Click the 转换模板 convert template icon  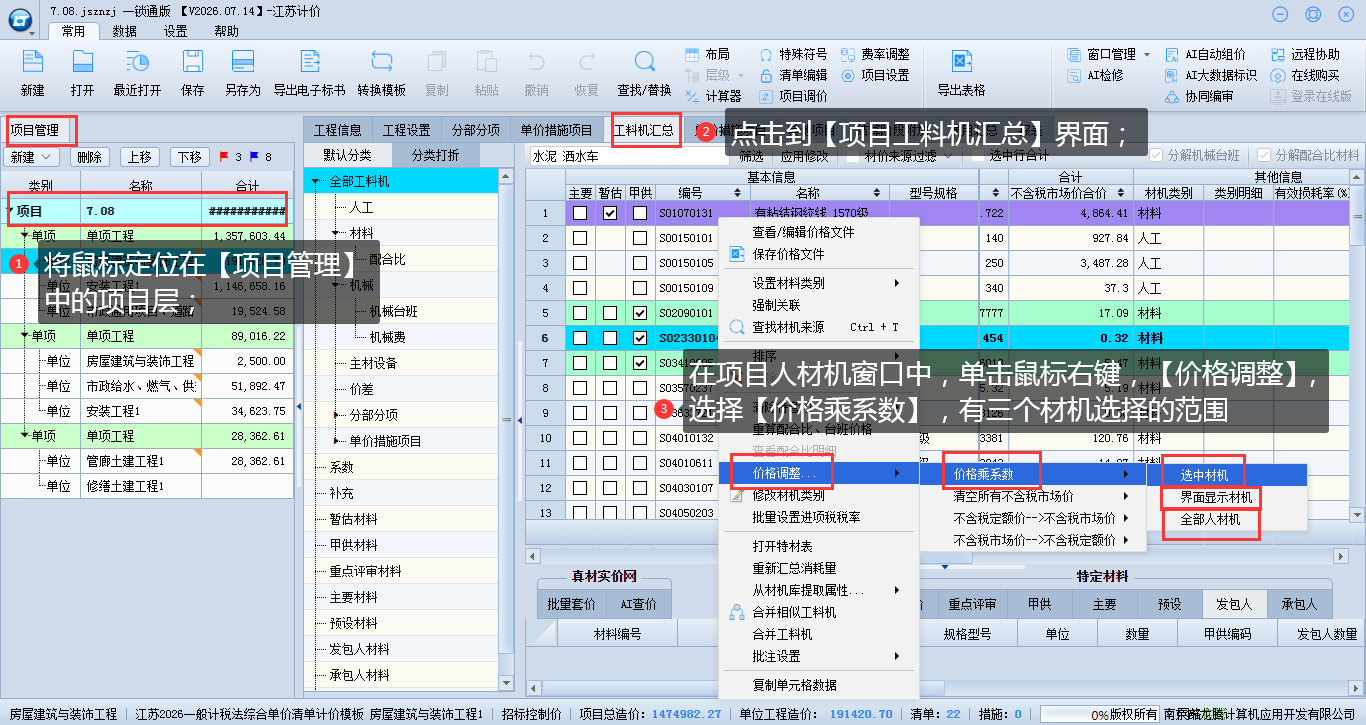pos(382,62)
